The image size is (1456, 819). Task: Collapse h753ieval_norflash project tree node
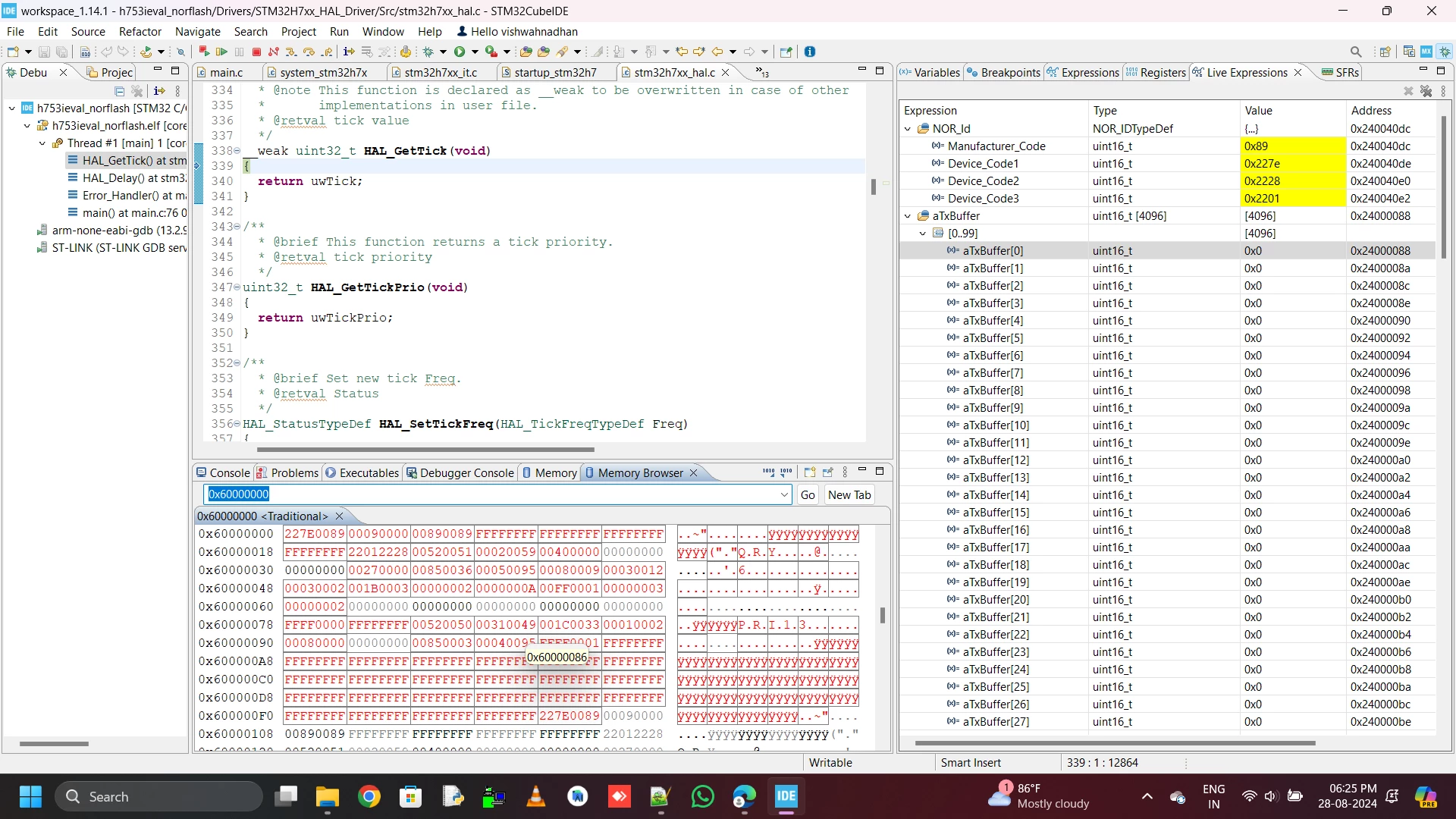(x=12, y=108)
